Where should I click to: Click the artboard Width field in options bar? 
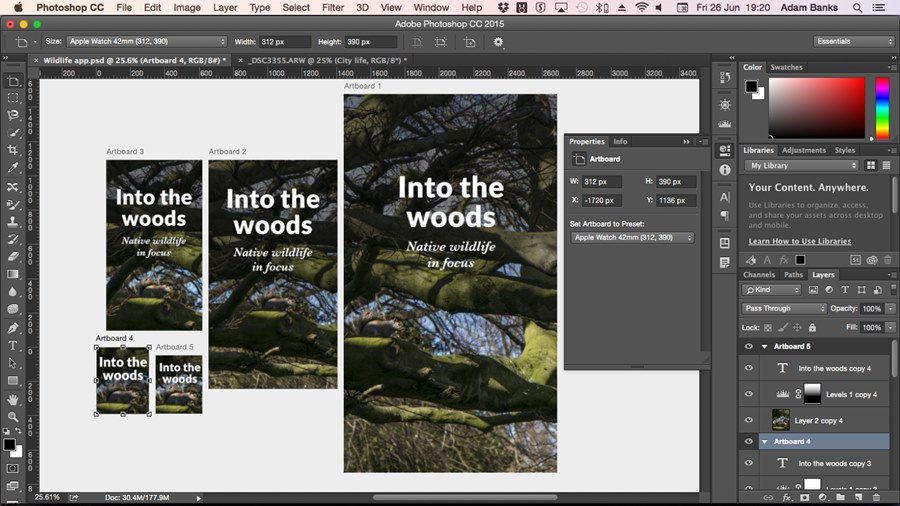[x=287, y=42]
